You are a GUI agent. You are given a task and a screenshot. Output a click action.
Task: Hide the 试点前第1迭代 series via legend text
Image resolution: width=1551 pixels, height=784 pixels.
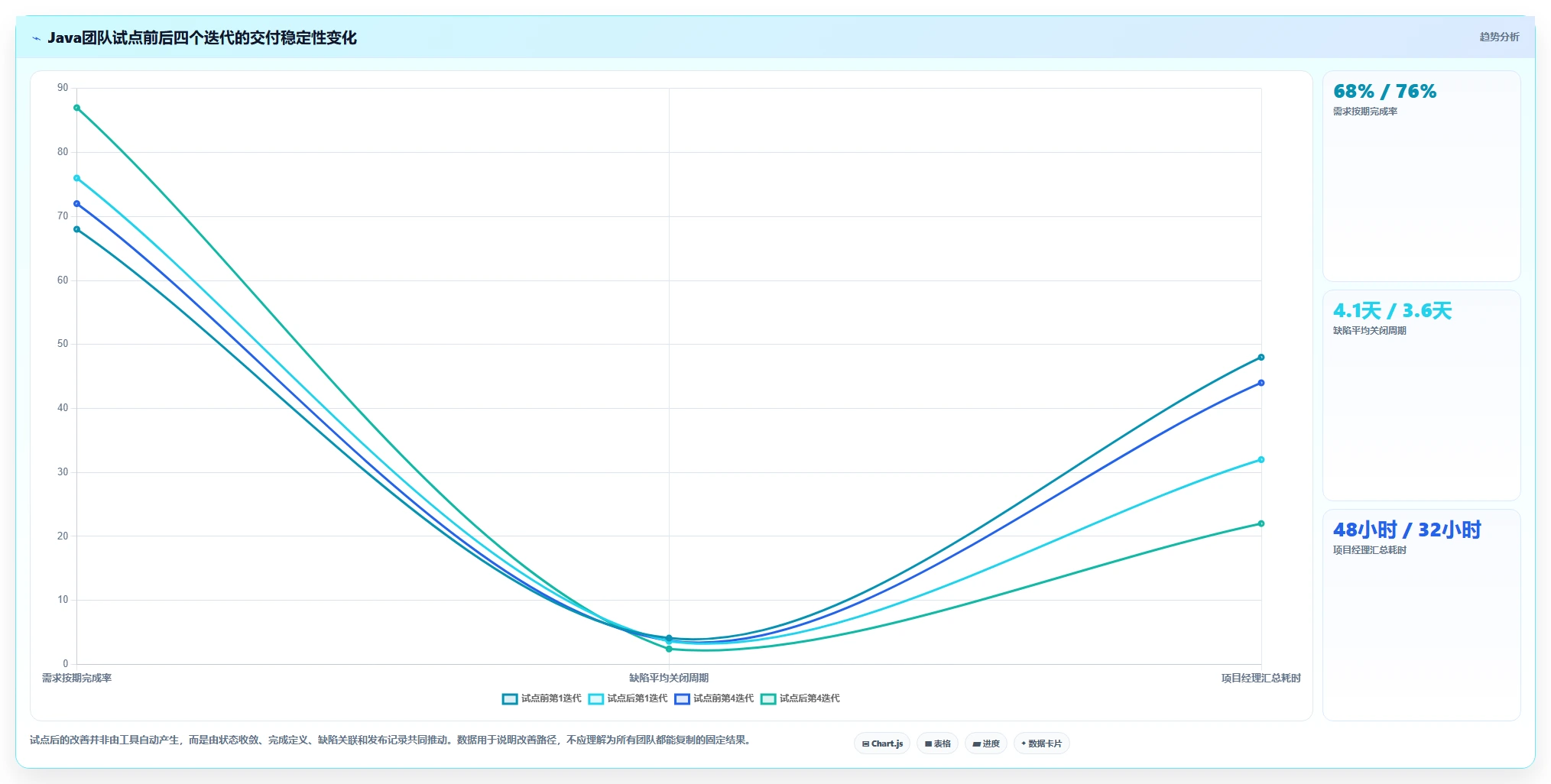(551, 698)
